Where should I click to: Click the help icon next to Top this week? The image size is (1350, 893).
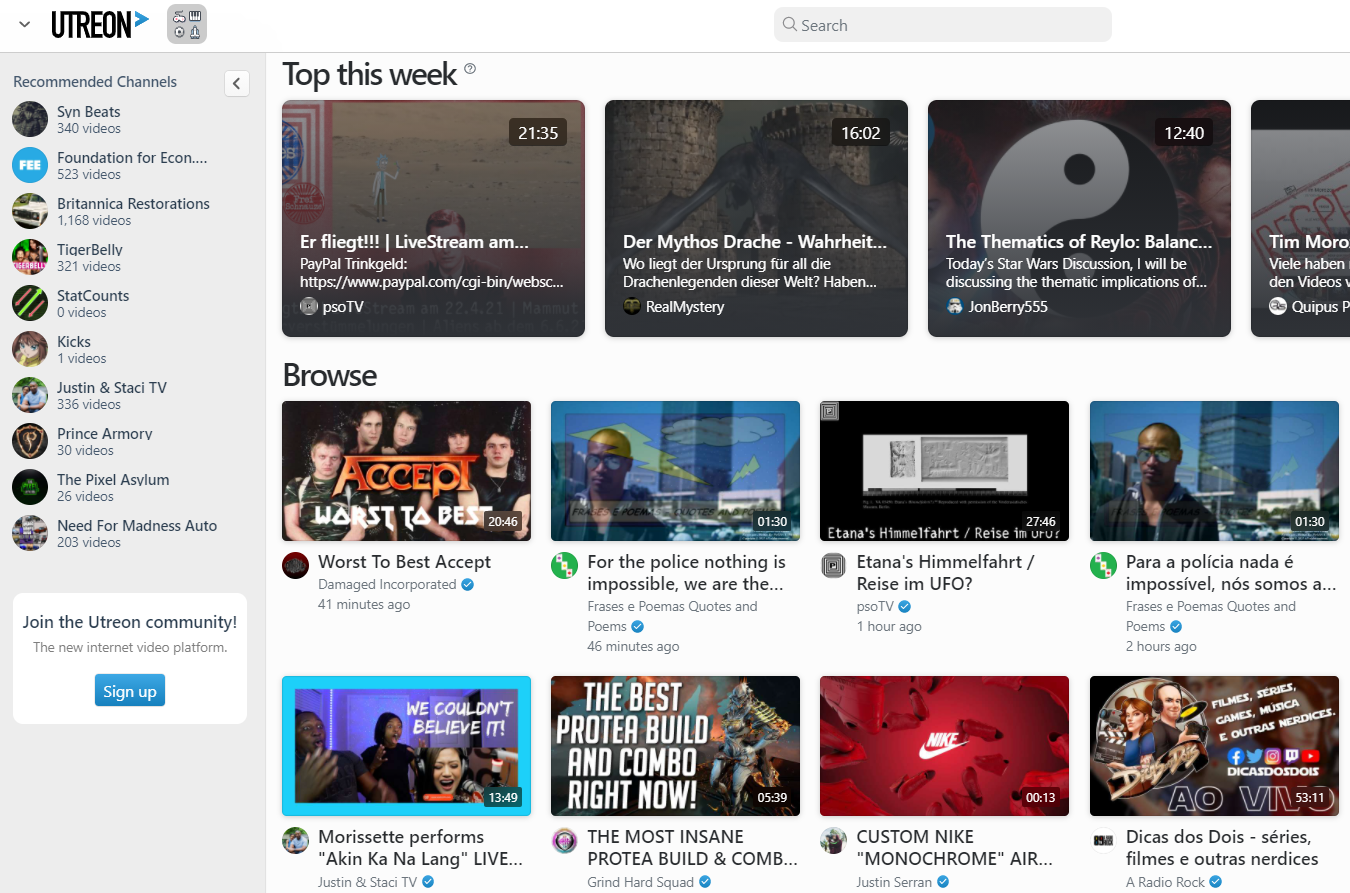(470, 69)
